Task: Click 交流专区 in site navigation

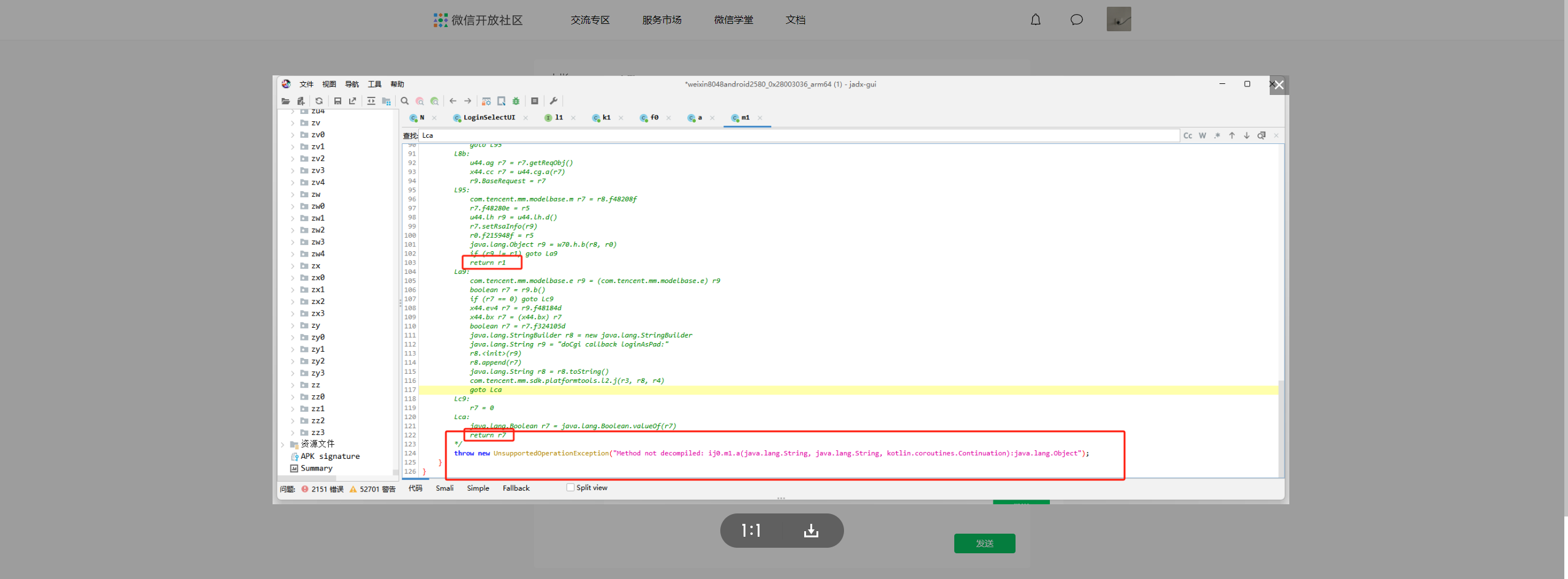Action: [590, 20]
